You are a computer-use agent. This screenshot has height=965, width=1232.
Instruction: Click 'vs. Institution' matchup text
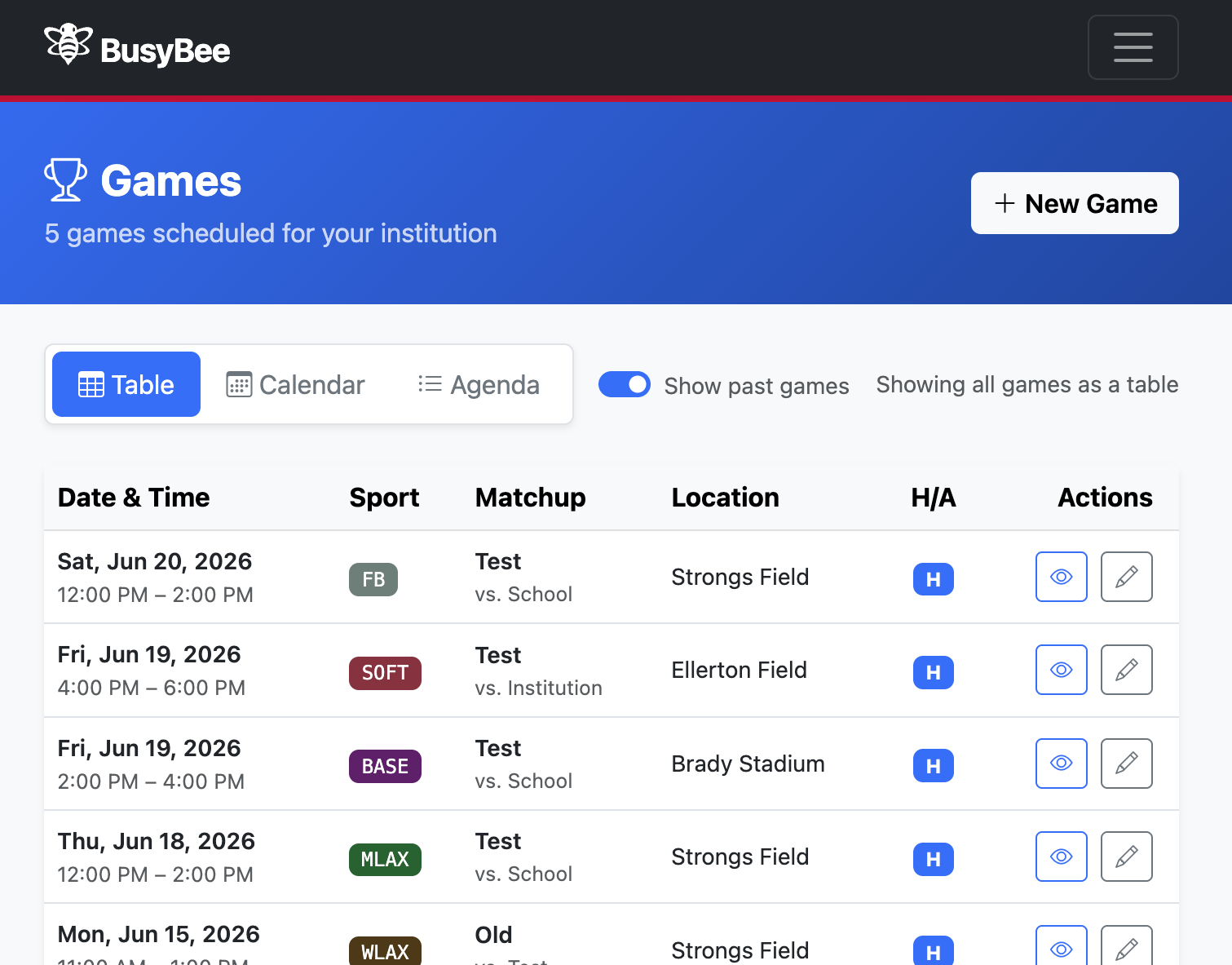tap(538, 688)
